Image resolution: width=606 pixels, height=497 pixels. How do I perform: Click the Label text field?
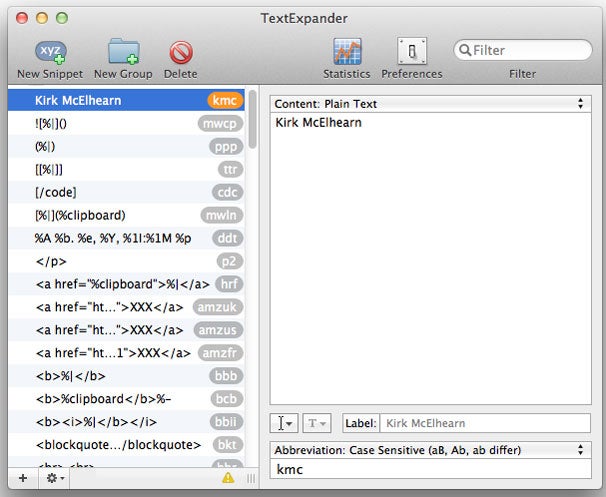(x=485, y=423)
